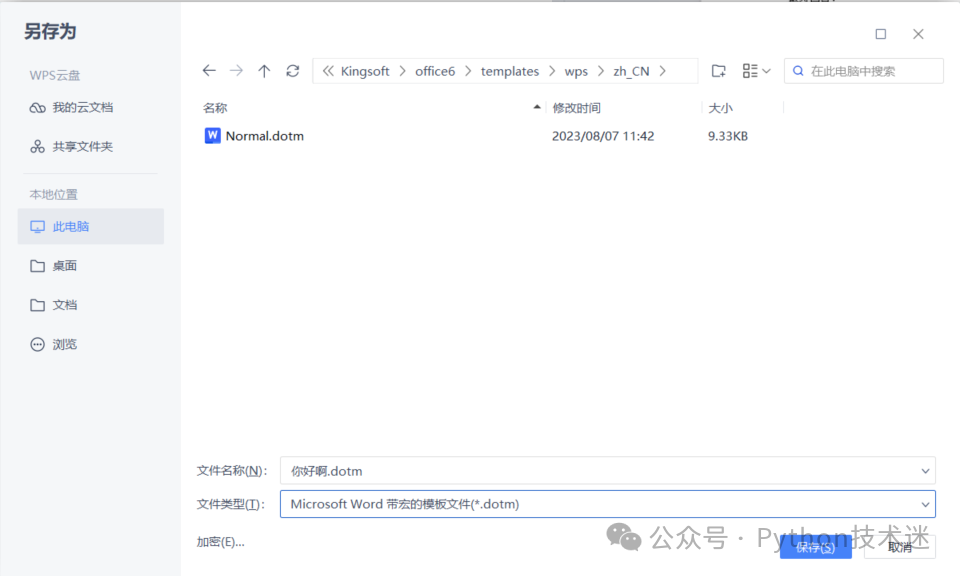Create a new folder icon
Screen dimensions: 960x576
(x=719, y=71)
